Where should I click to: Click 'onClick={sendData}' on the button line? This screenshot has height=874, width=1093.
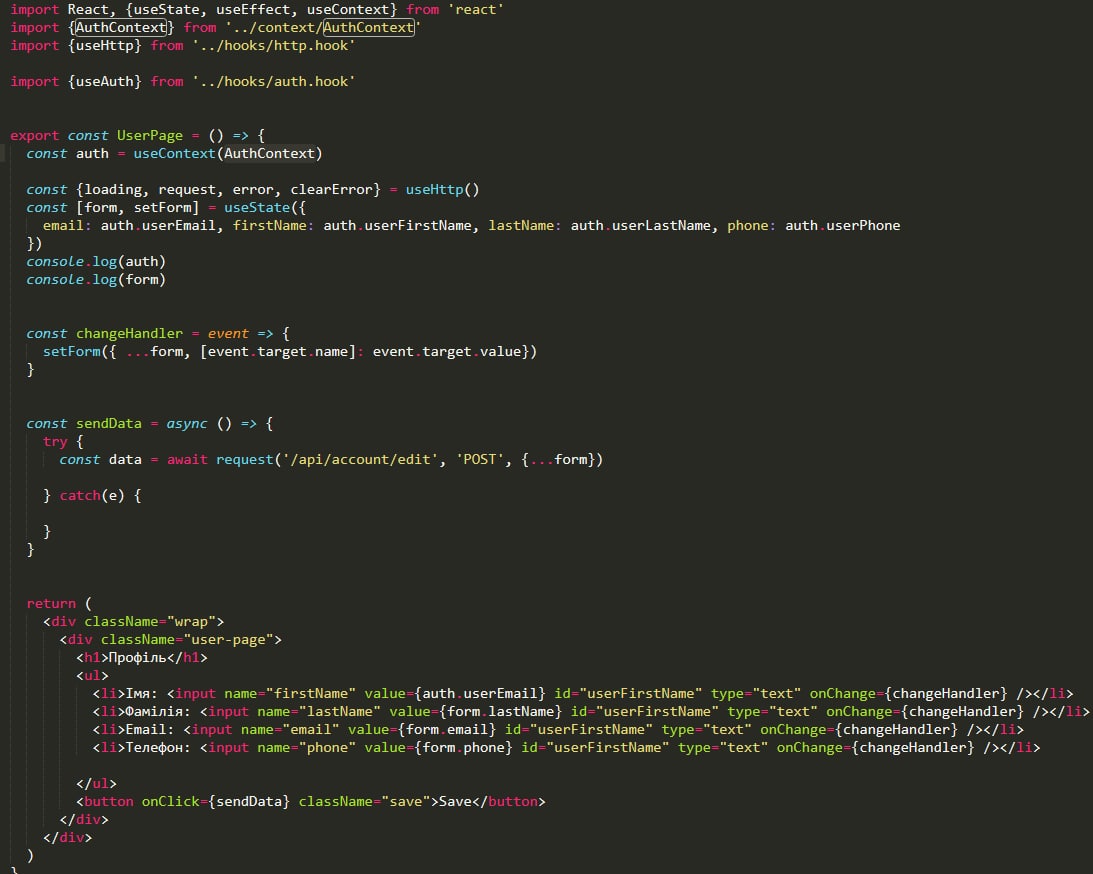tap(215, 802)
